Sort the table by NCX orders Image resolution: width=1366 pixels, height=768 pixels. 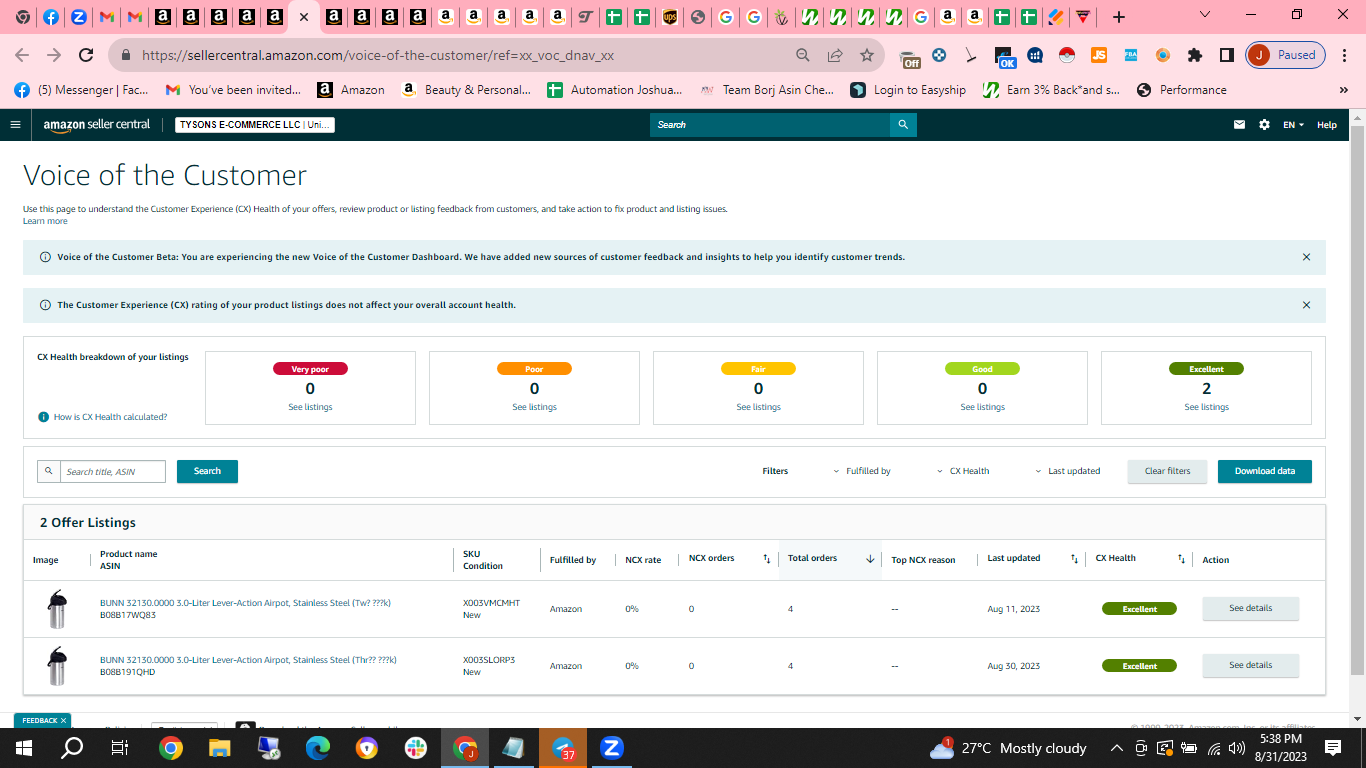(x=767, y=559)
